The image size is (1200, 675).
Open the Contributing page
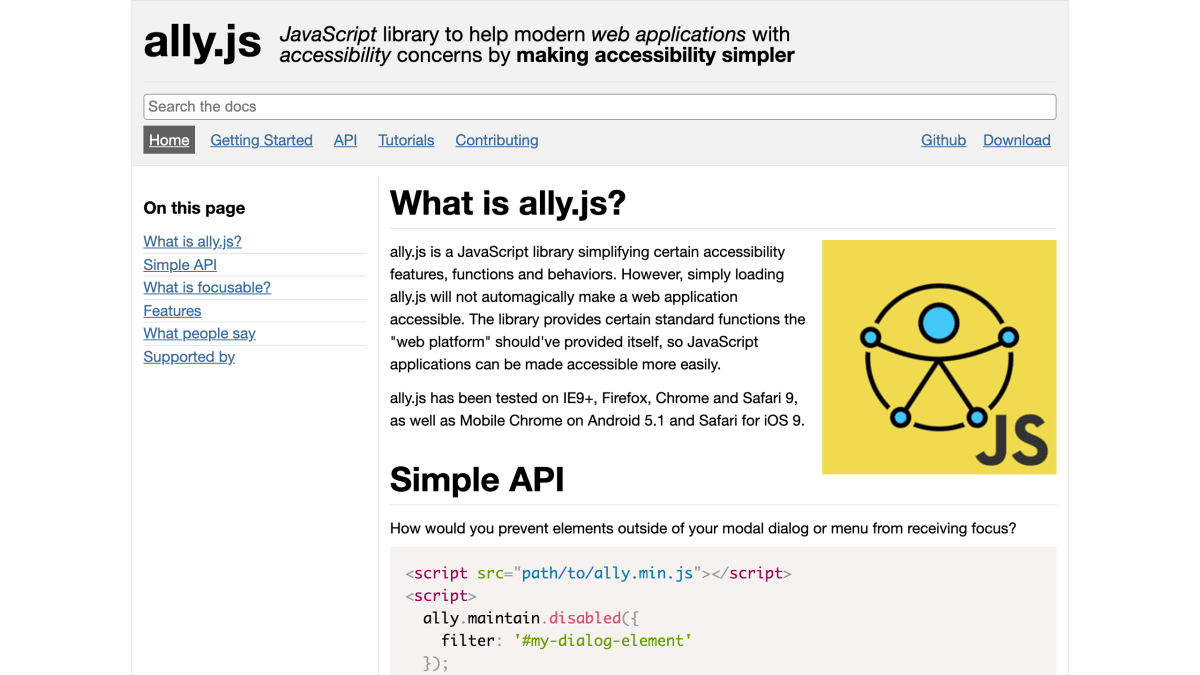click(497, 140)
